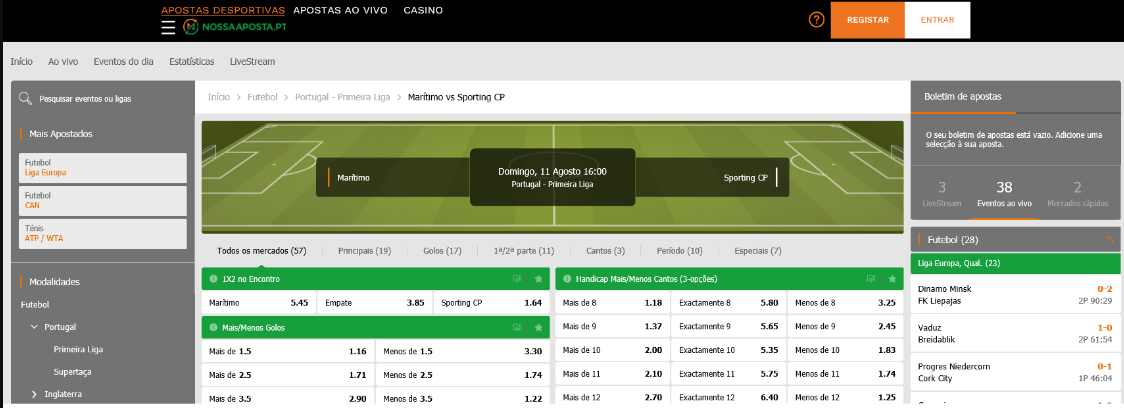Open Progres Niedercorn vs Cork City match

1015,372
